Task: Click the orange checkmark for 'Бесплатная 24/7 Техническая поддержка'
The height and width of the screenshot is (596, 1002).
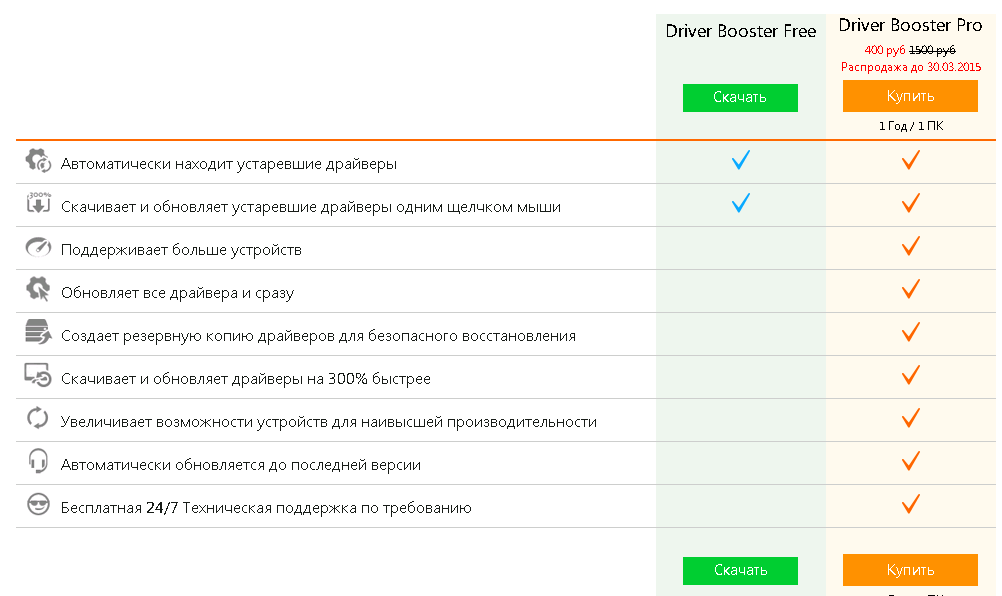Action: click(x=911, y=503)
